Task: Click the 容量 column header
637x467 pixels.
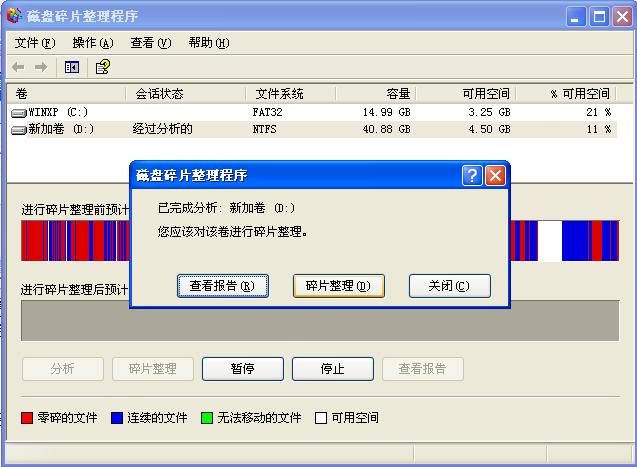Action: (x=376, y=94)
